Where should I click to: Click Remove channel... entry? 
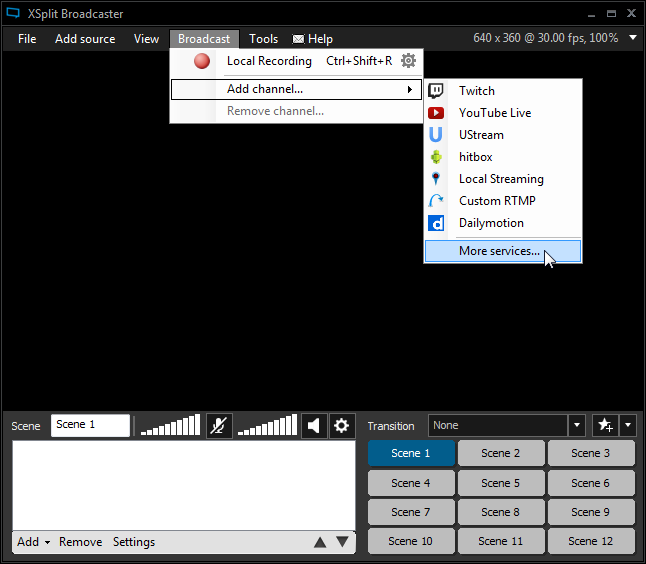(296, 111)
